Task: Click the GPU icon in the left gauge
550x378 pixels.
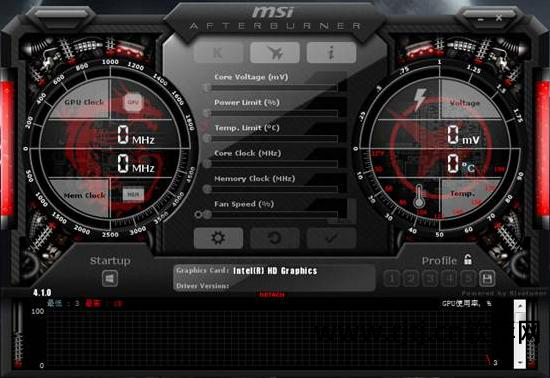Action: tap(133, 102)
